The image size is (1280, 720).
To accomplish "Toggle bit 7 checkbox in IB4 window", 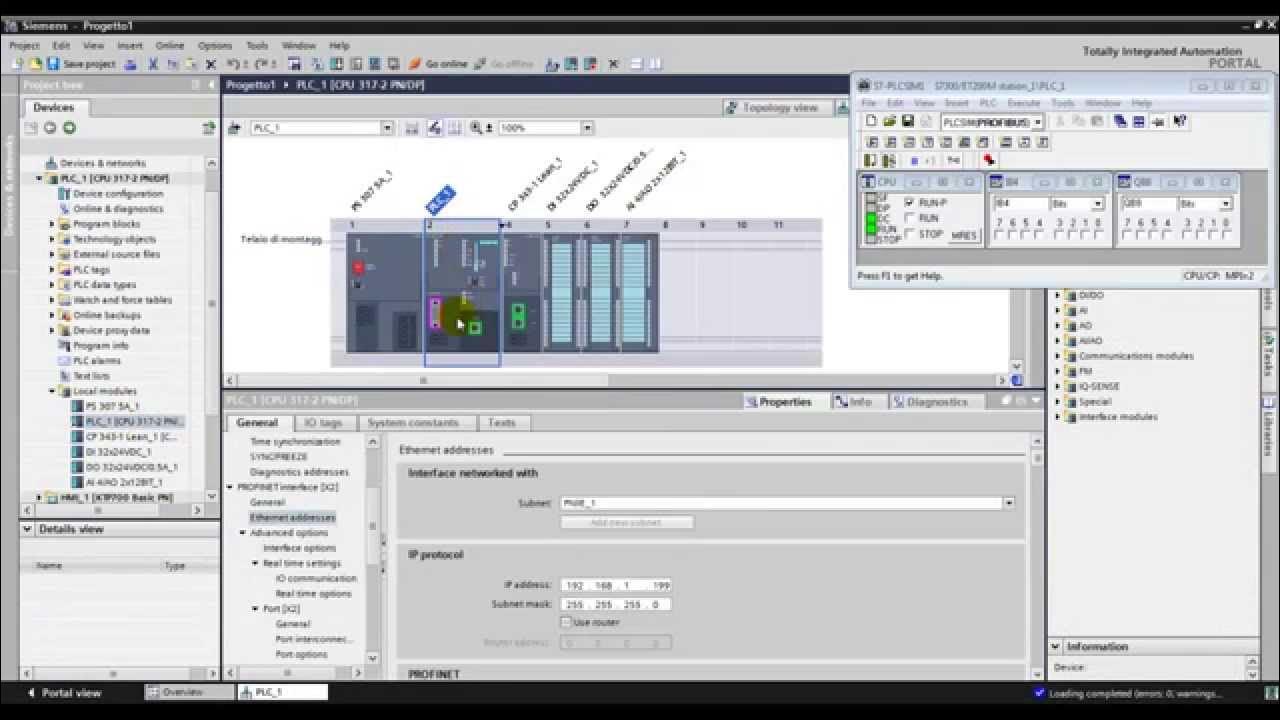I will (999, 235).
